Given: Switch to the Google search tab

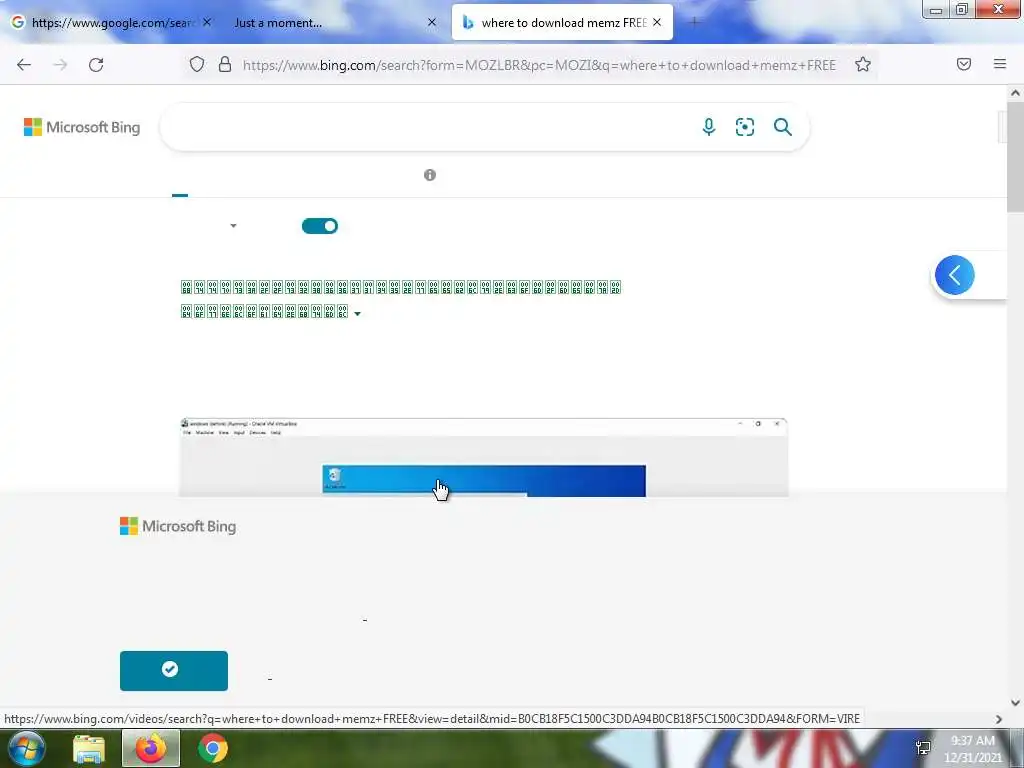Looking at the screenshot, I should pyautogui.click(x=112, y=22).
